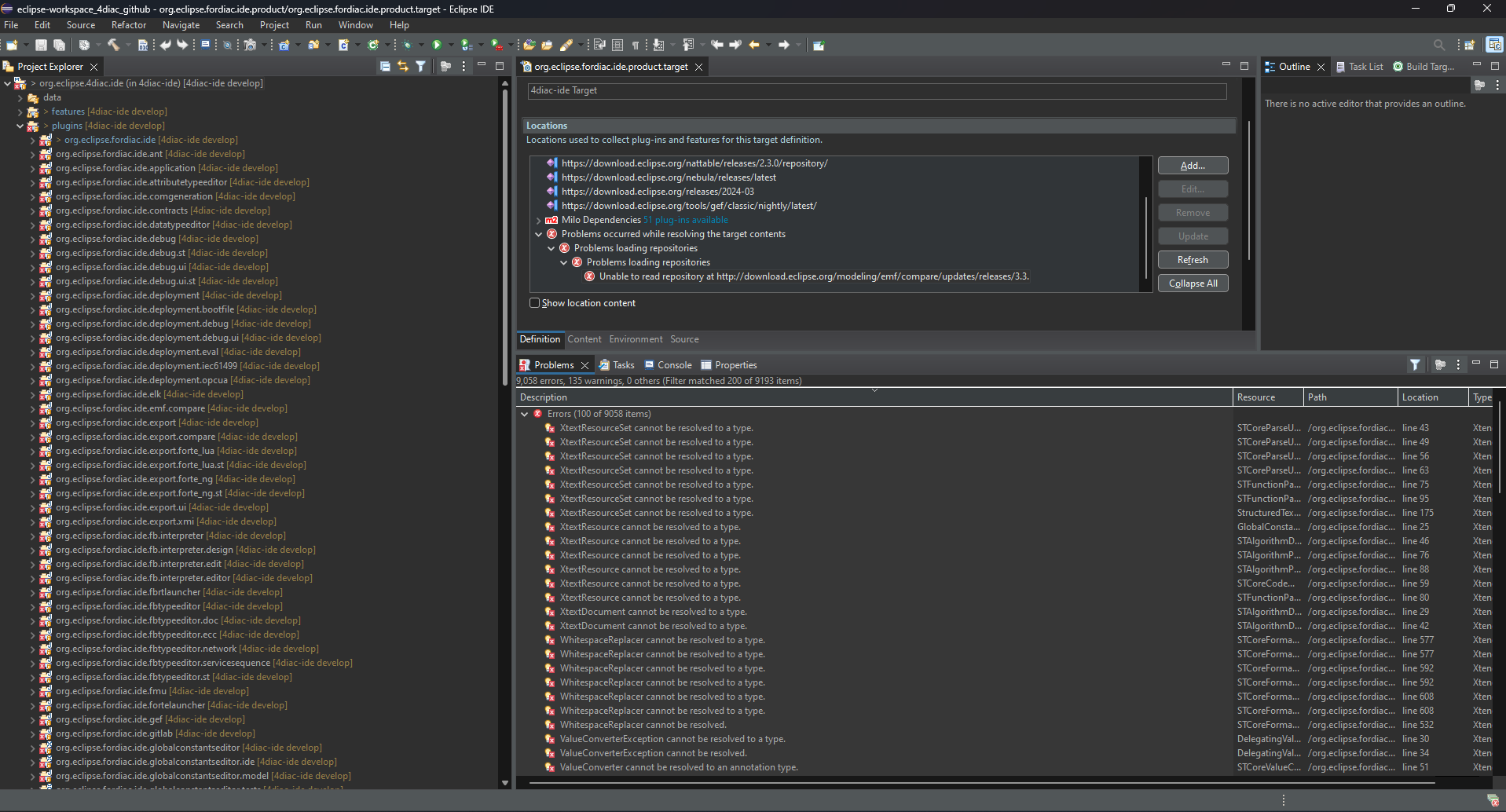Expand the features folder tree node

(20, 112)
